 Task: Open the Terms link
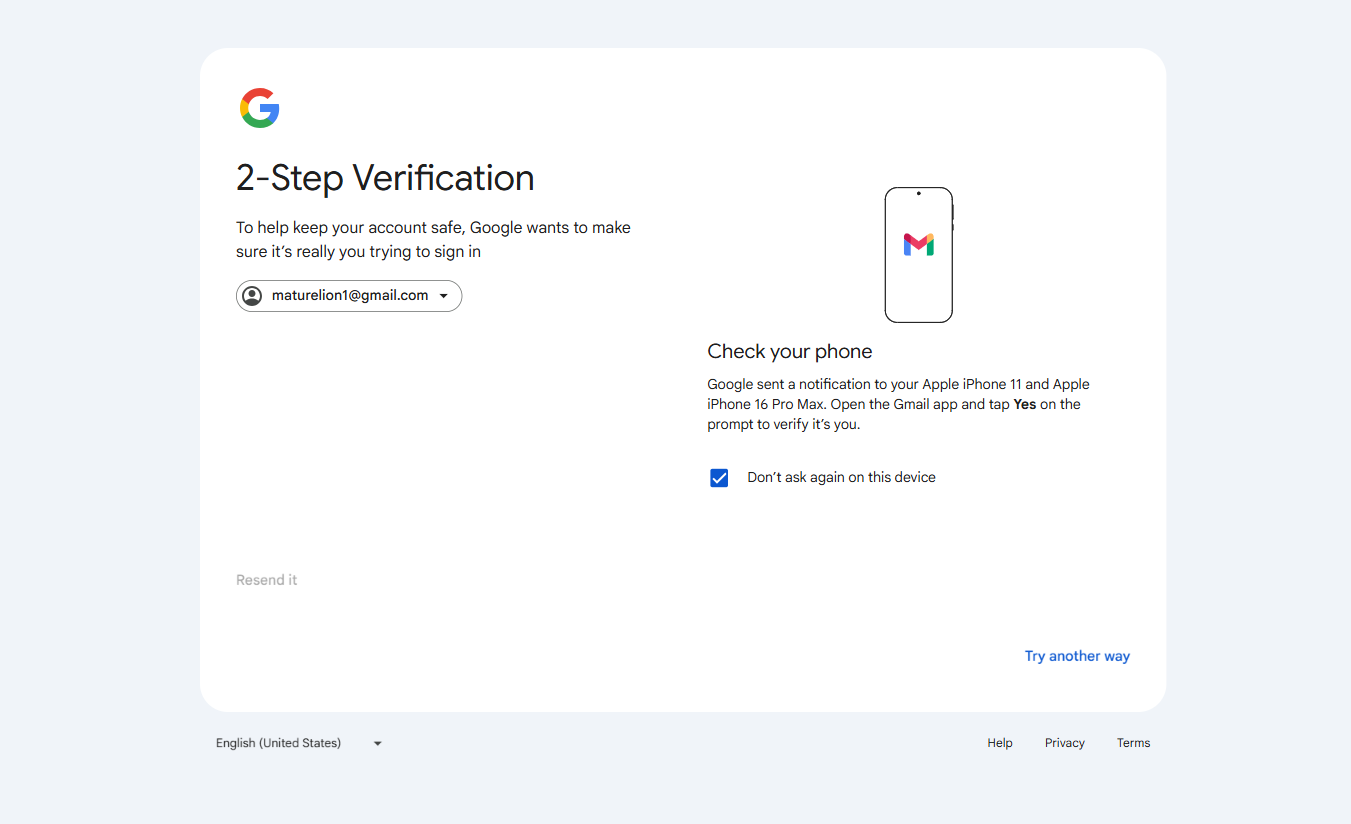click(x=1134, y=743)
